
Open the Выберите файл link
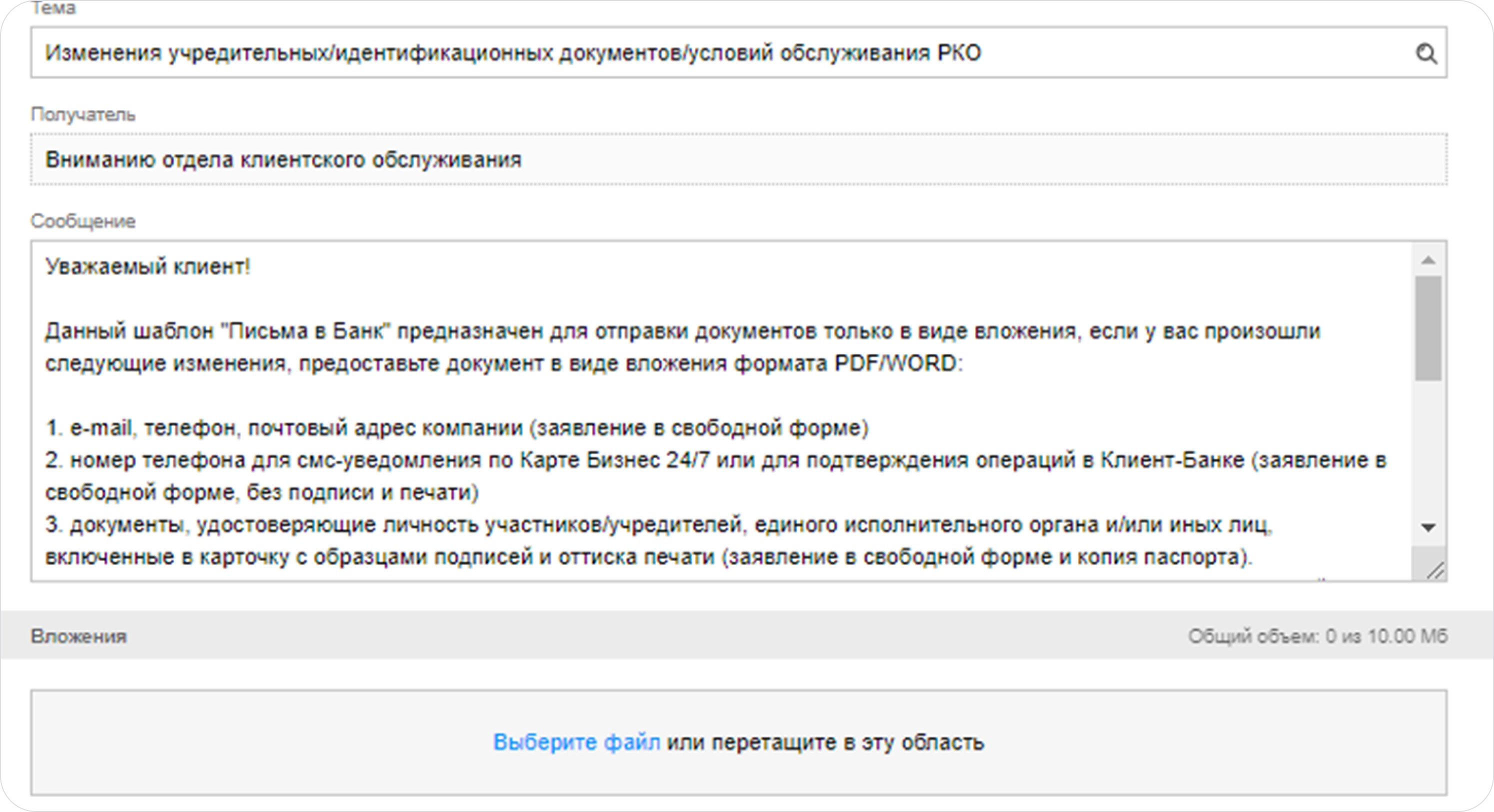tap(576, 742)
